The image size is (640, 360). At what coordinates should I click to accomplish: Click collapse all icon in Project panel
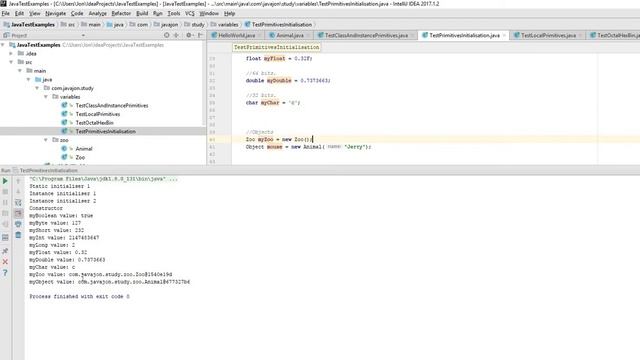click(176, 36)
